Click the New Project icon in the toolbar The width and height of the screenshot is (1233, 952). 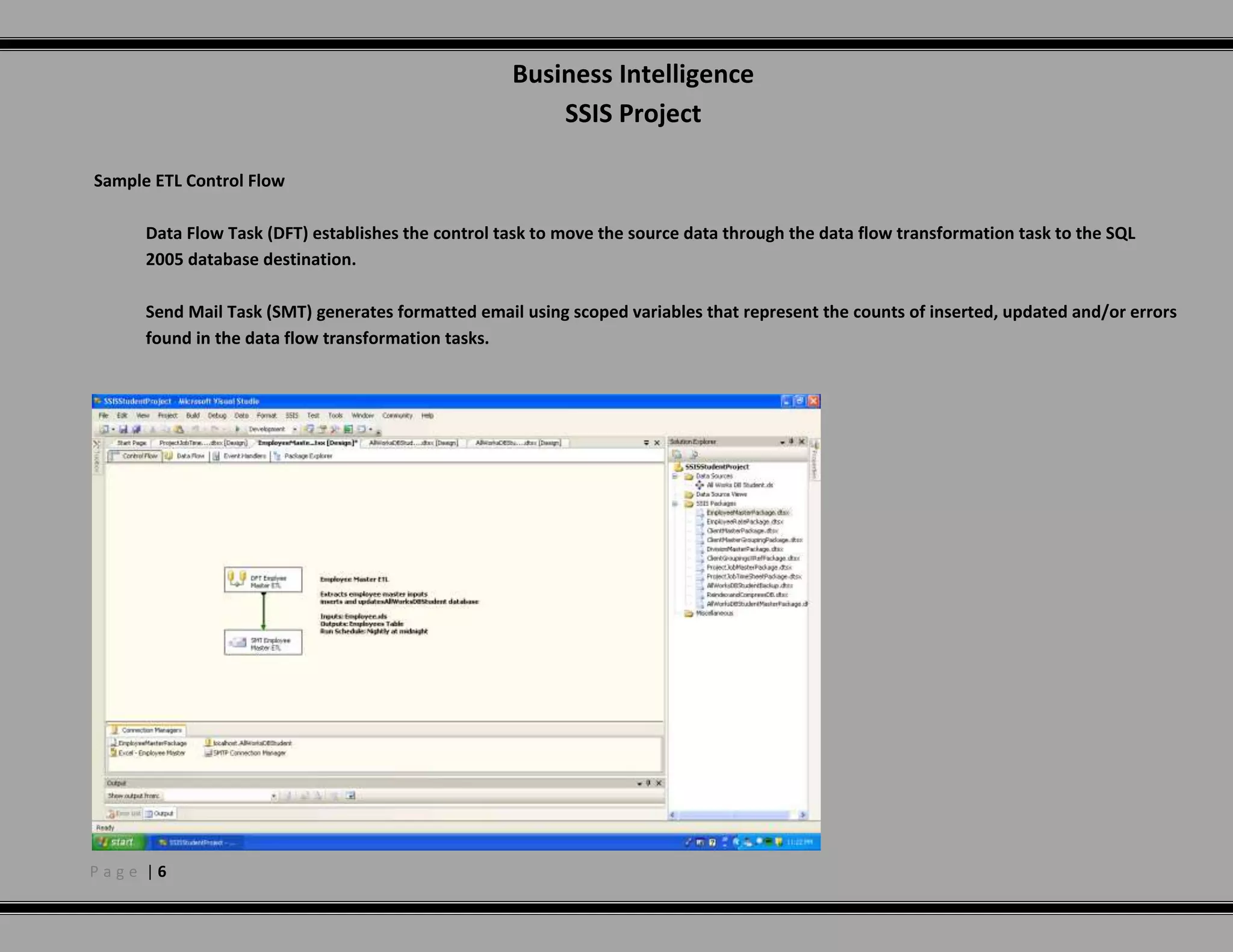pos(105,429)
